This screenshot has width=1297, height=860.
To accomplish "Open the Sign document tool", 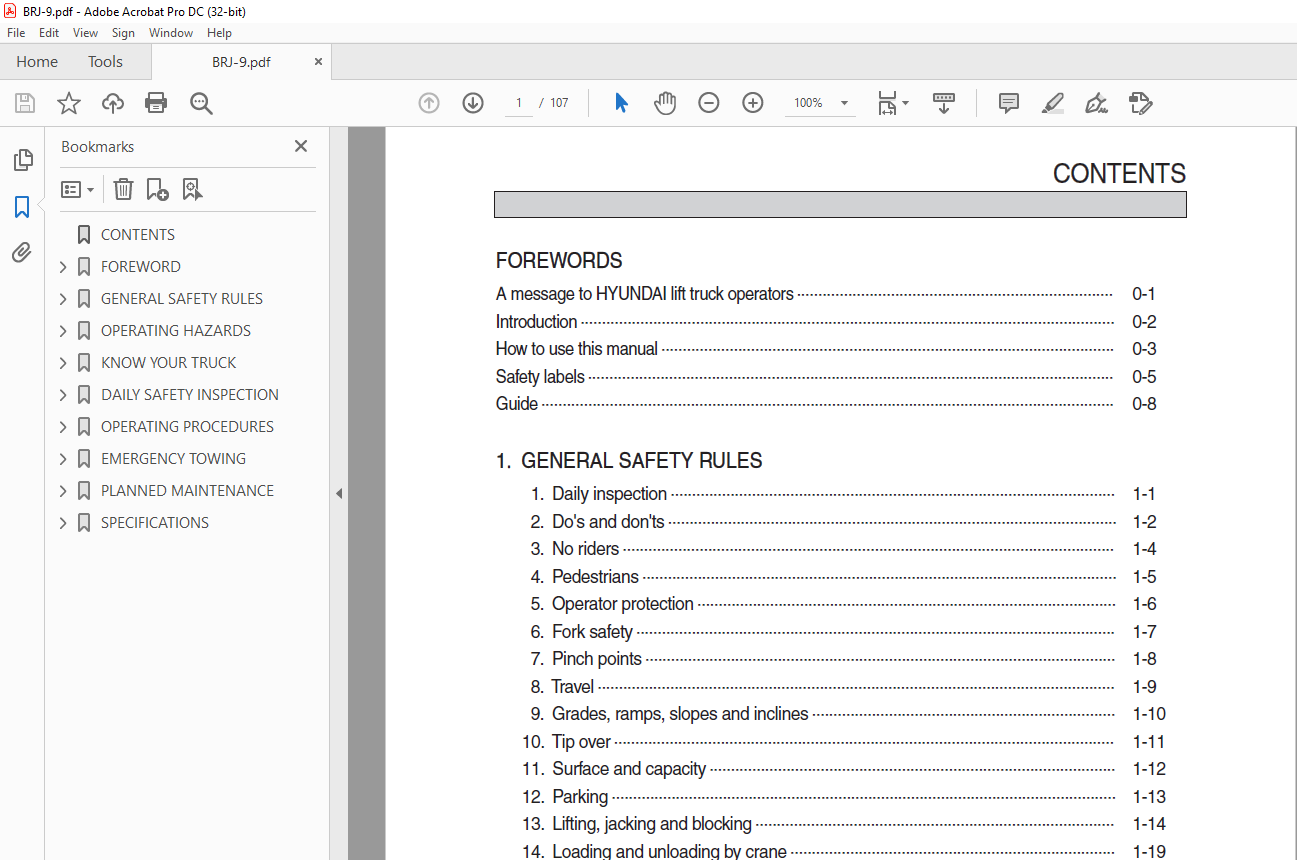I will (1096, 103).
